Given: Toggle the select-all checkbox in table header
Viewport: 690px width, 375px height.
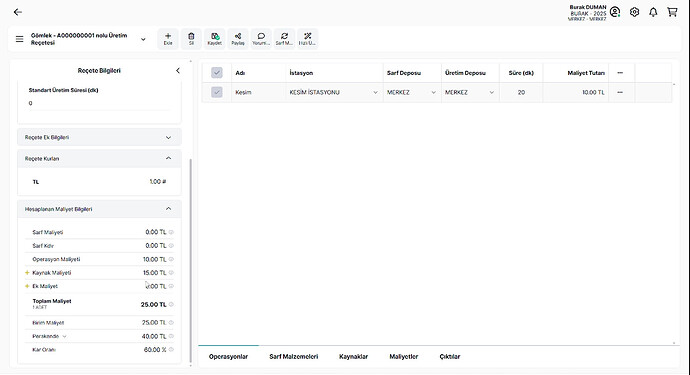Looking at the screenshot, I should [x=217, y=73].
